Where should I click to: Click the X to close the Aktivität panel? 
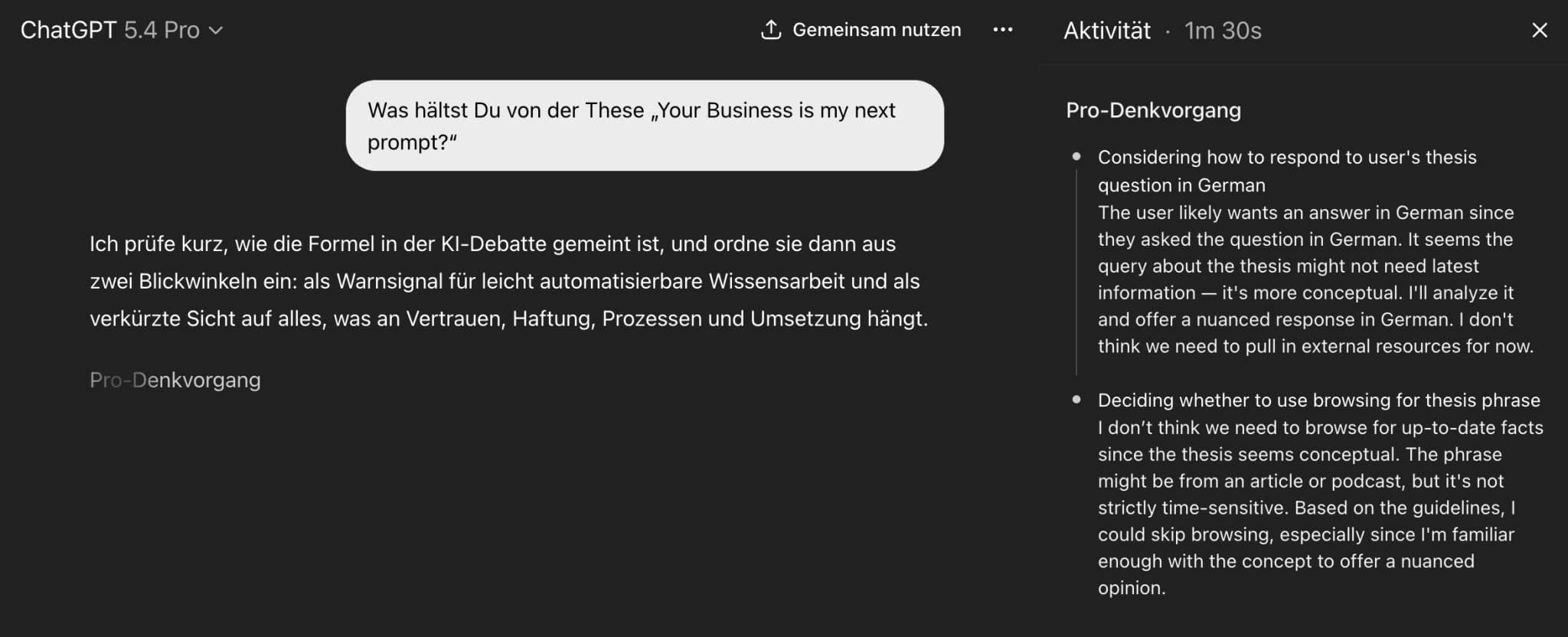click(x=1539, y=31)
